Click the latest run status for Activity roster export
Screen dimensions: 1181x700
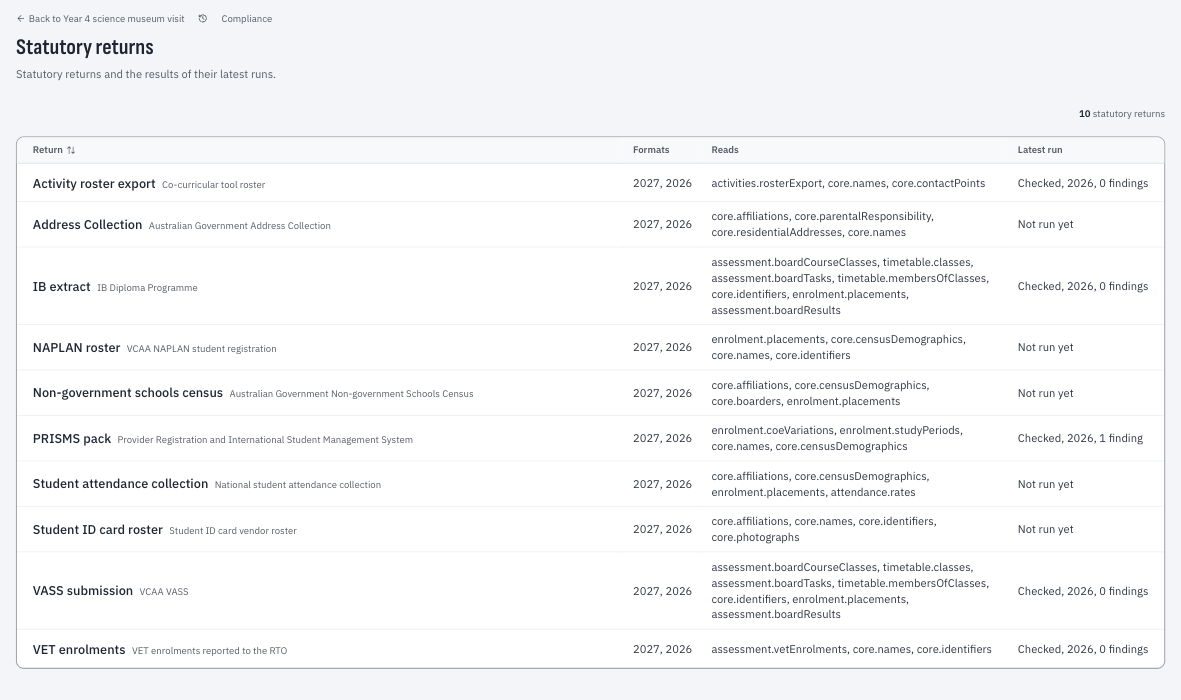1083,183
